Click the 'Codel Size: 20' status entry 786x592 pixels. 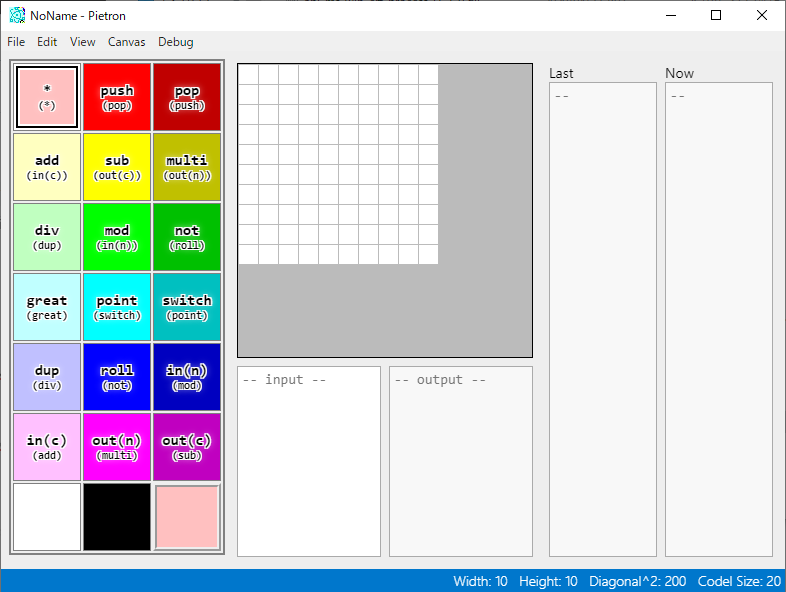(x=739, y=581)
